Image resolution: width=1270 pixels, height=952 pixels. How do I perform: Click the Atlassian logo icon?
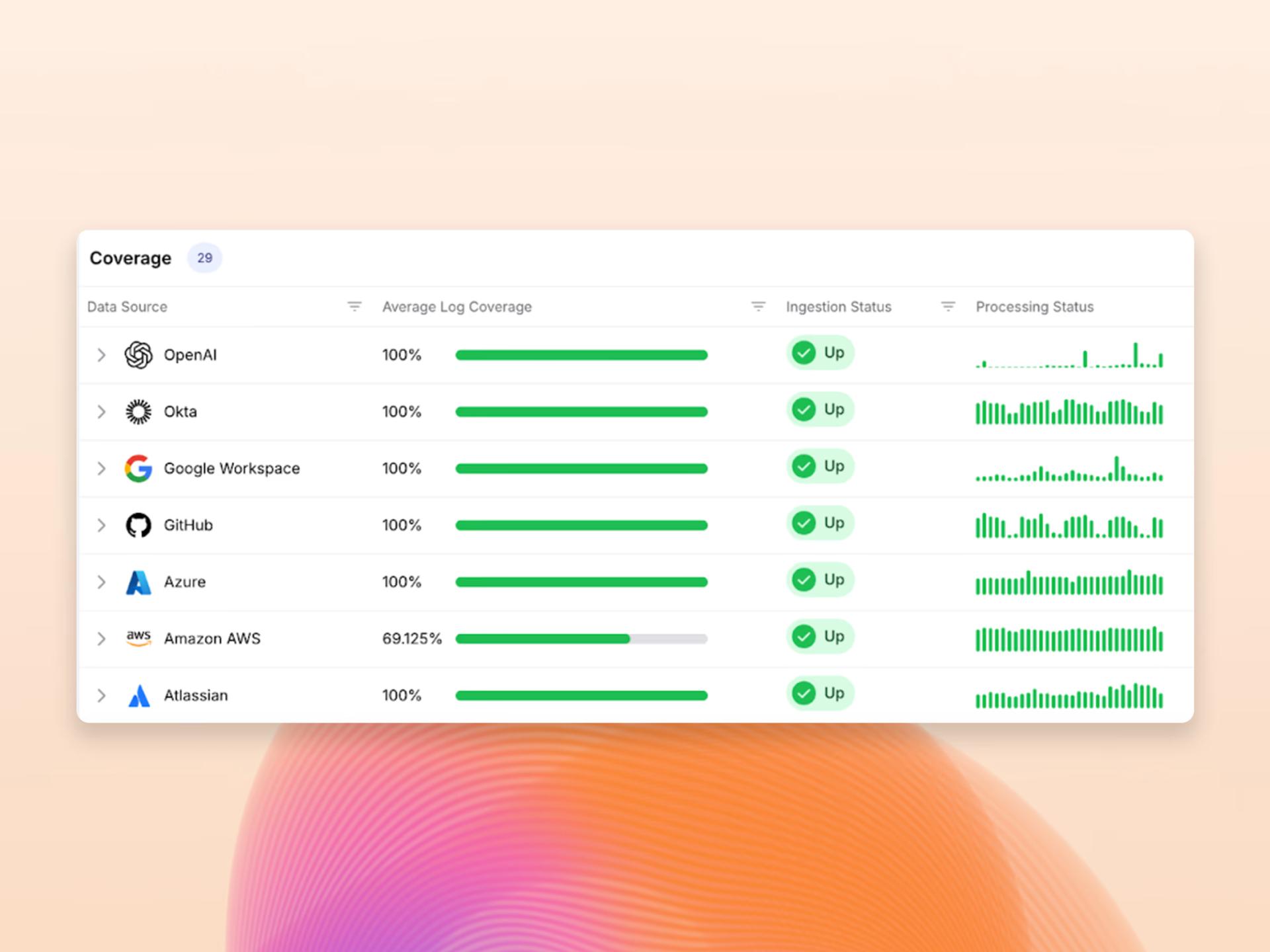tap(138, 695)
